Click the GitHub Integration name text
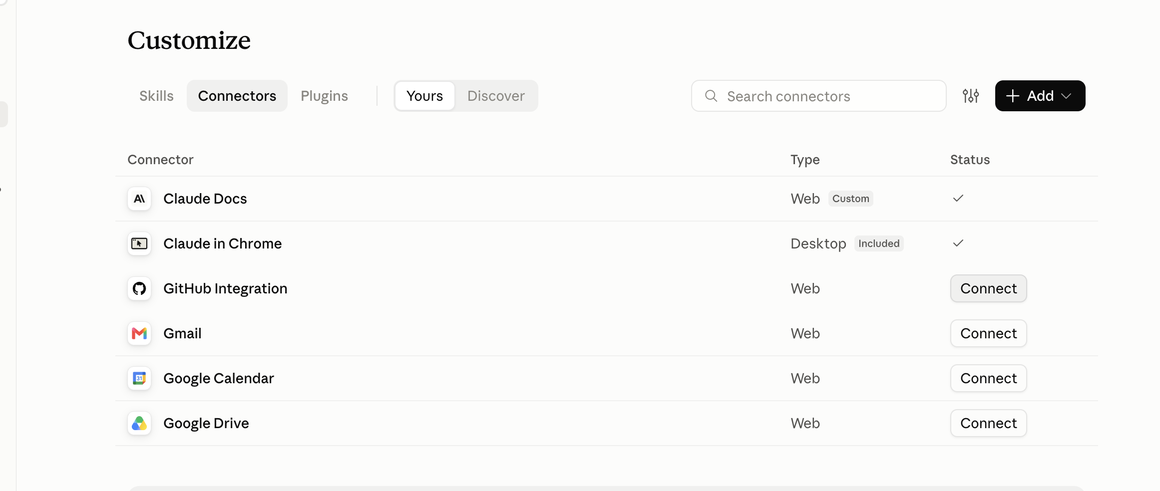Screen dimensions: 1160x491 [225, 288]
